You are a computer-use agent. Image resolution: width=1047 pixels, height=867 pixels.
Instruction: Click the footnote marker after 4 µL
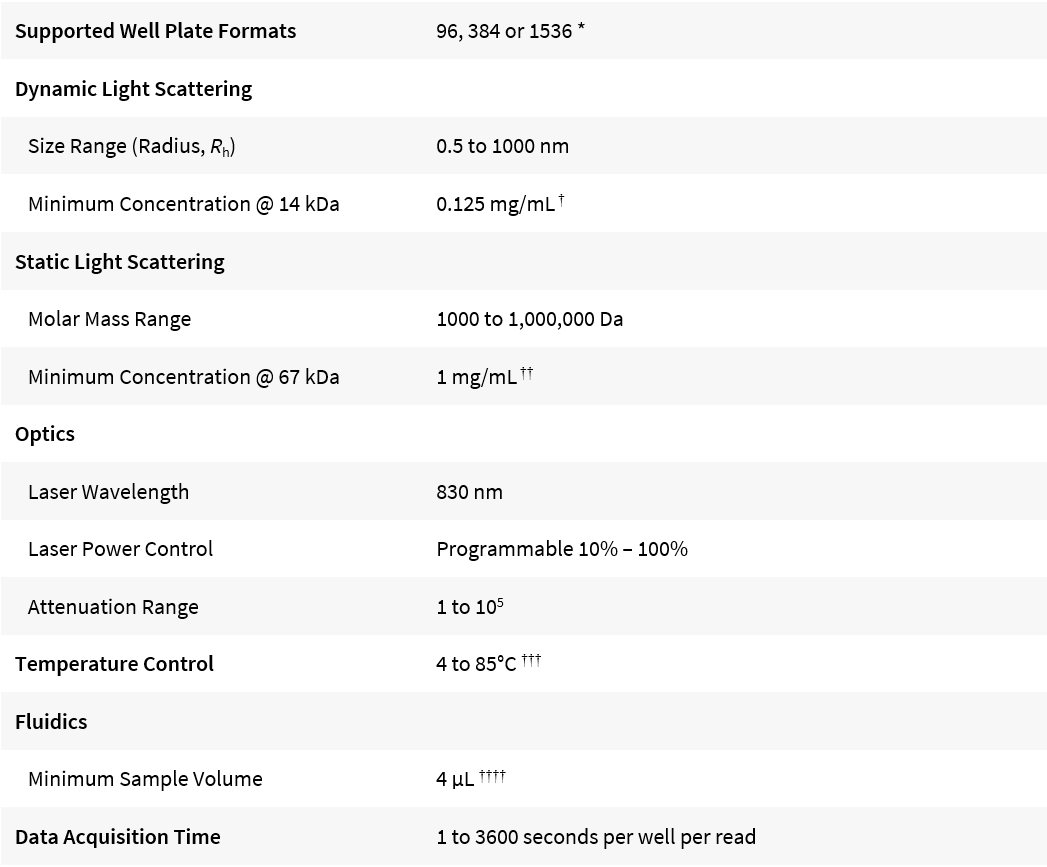(493, 775)
